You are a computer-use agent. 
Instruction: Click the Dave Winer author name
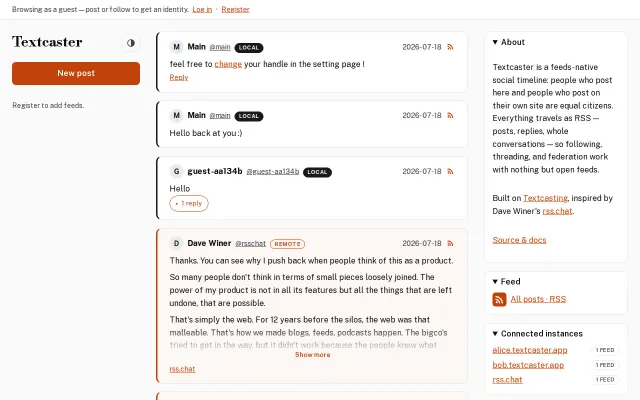tap(209, 243)
